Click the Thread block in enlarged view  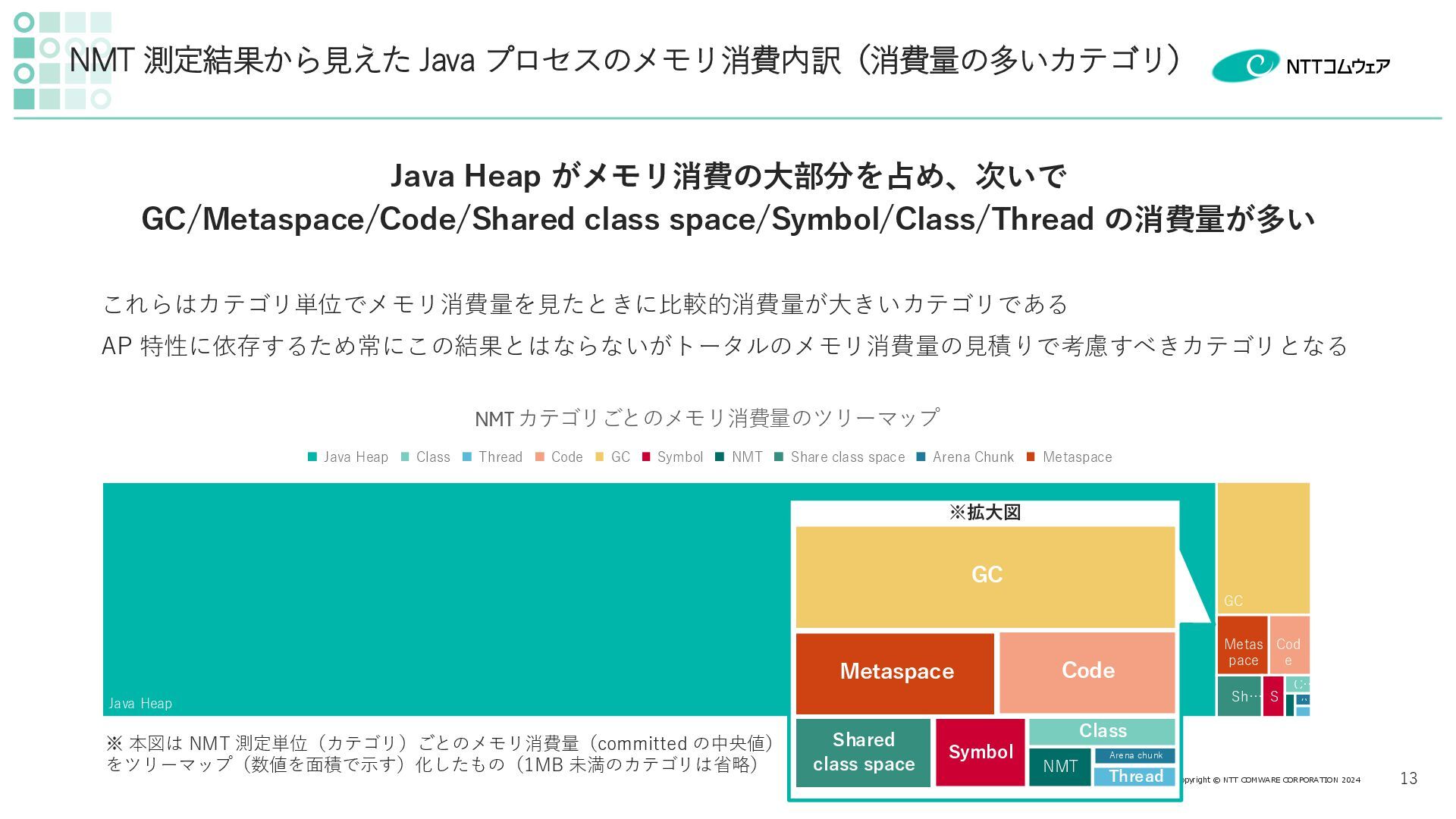[x=1134, y=777]
